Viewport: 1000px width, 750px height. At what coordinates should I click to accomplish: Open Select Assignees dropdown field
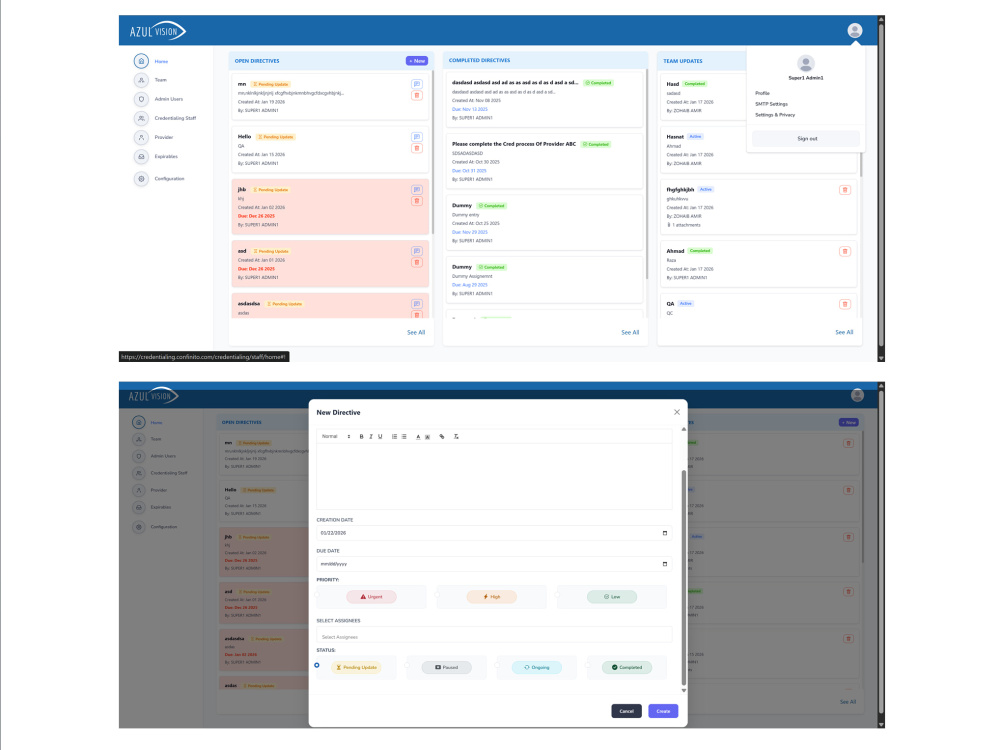point(494,636)
